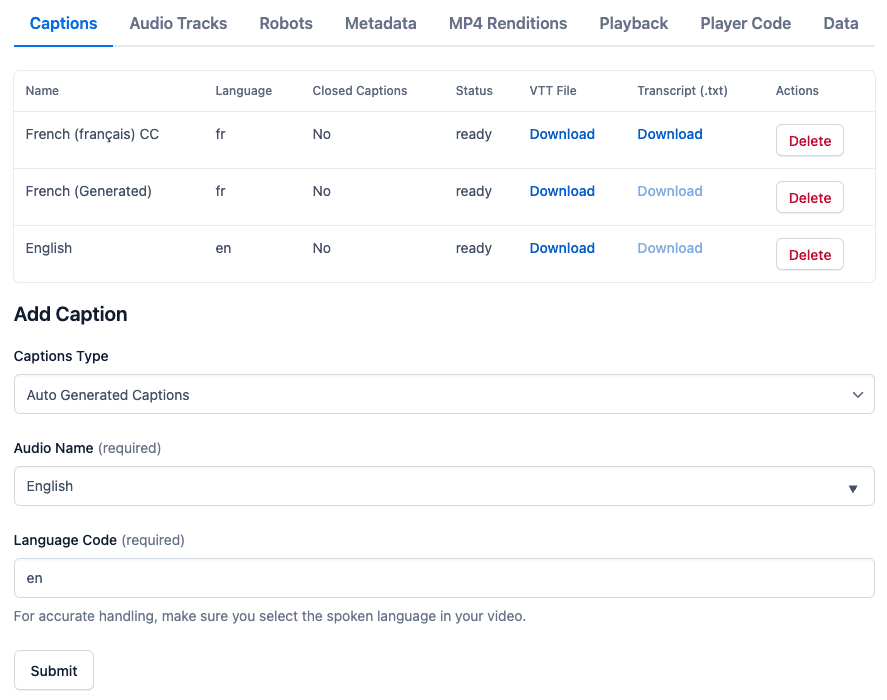Image resolution: width=887 pixels, height=700 pixels.
Task: Download transcript for French (Generated)
Action: [x=670, y=191]
